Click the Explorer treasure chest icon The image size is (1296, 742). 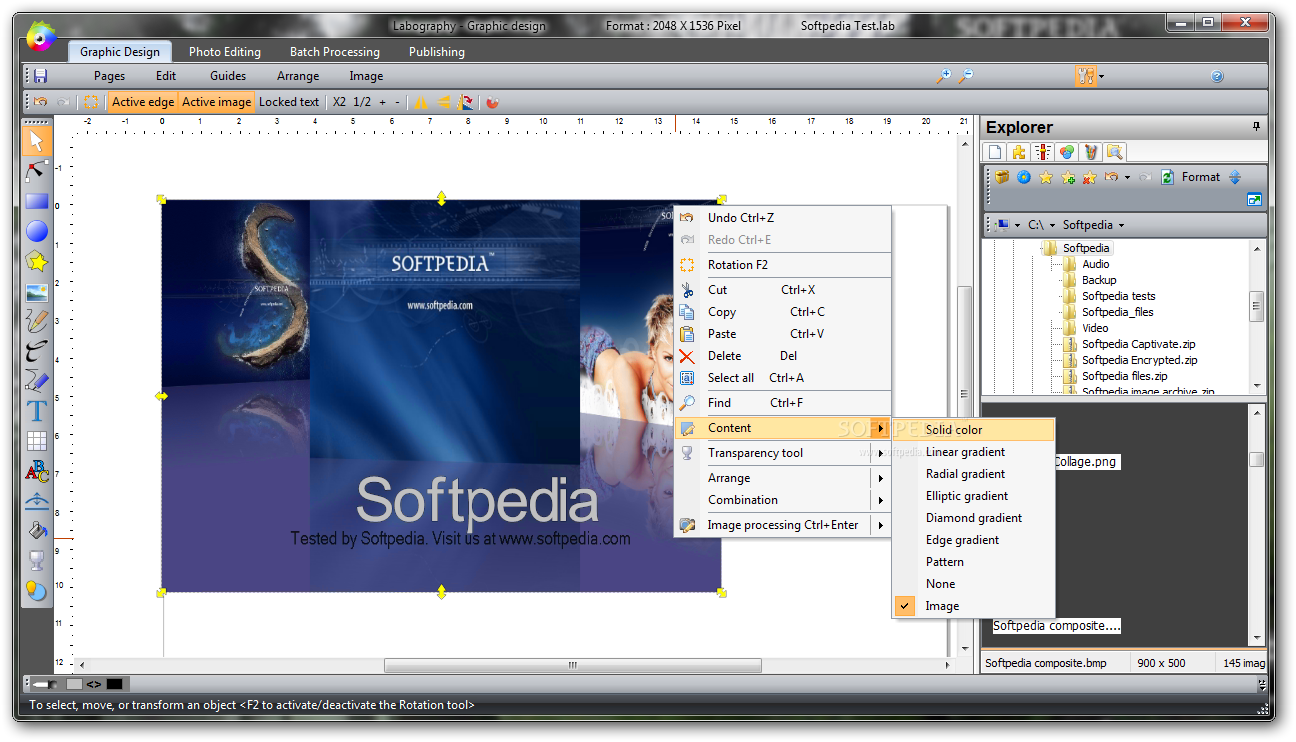(1002, 177)
